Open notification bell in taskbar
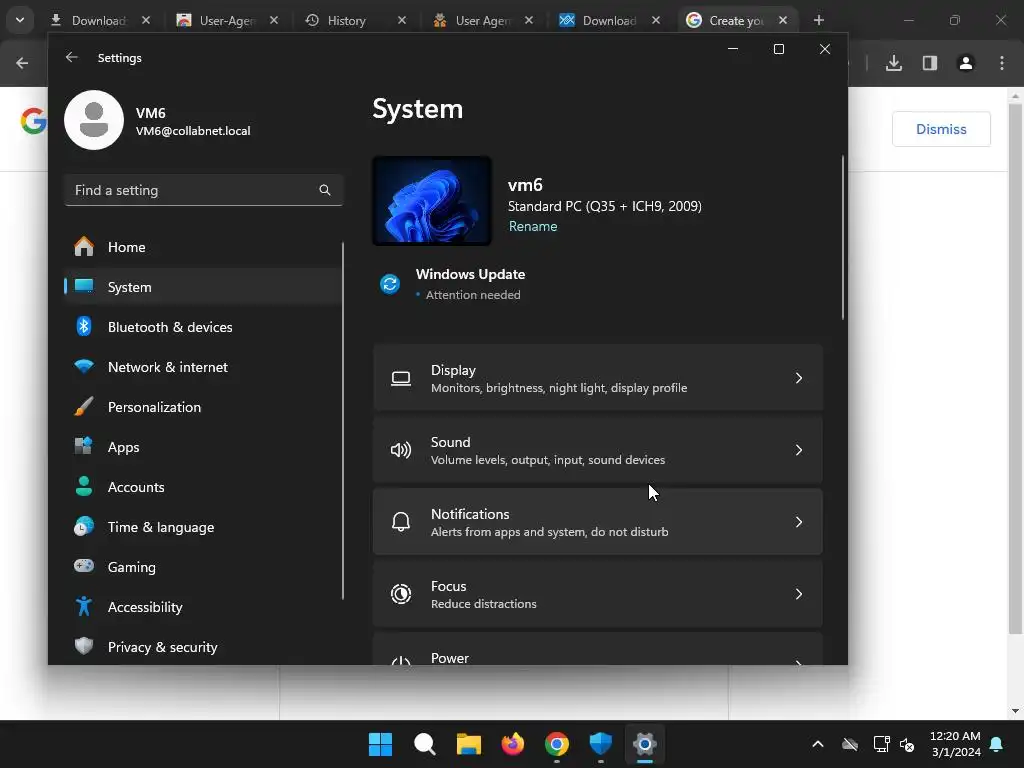This screenshot has width=1024, height=768. tap(997, 744)
